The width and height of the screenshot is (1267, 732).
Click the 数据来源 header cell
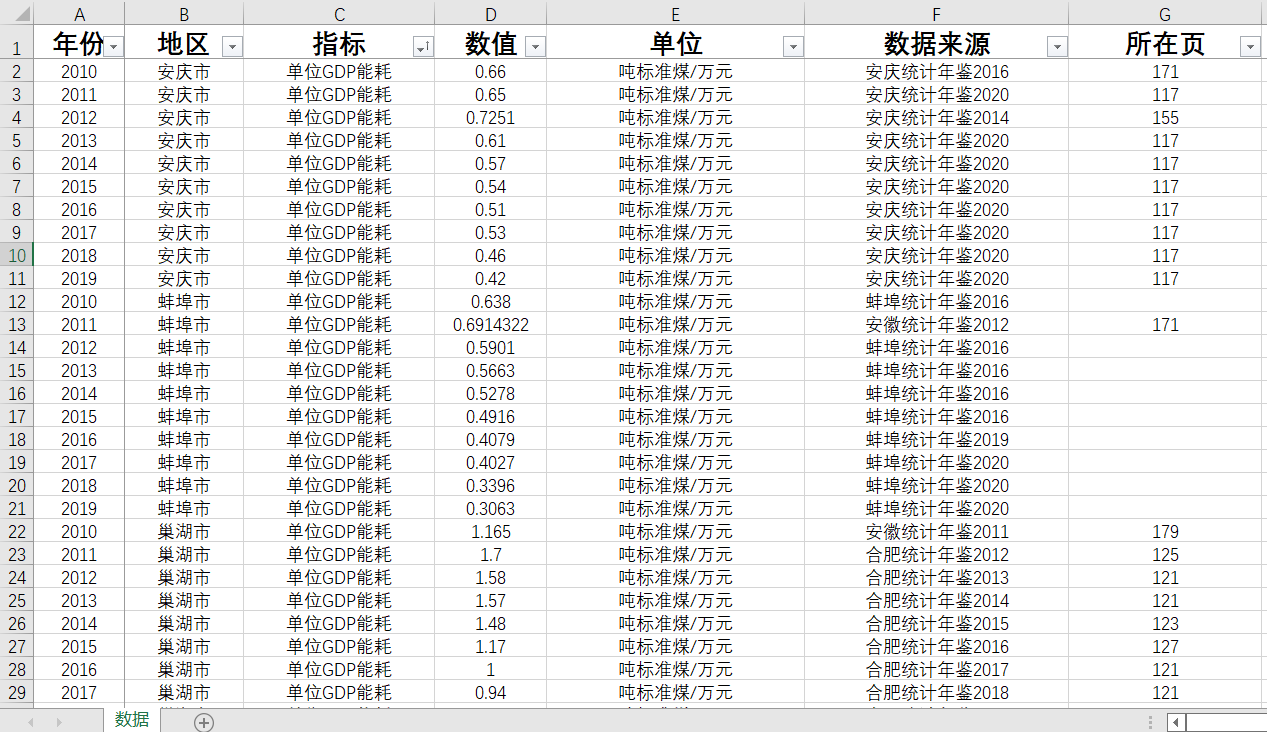[937, 43]
